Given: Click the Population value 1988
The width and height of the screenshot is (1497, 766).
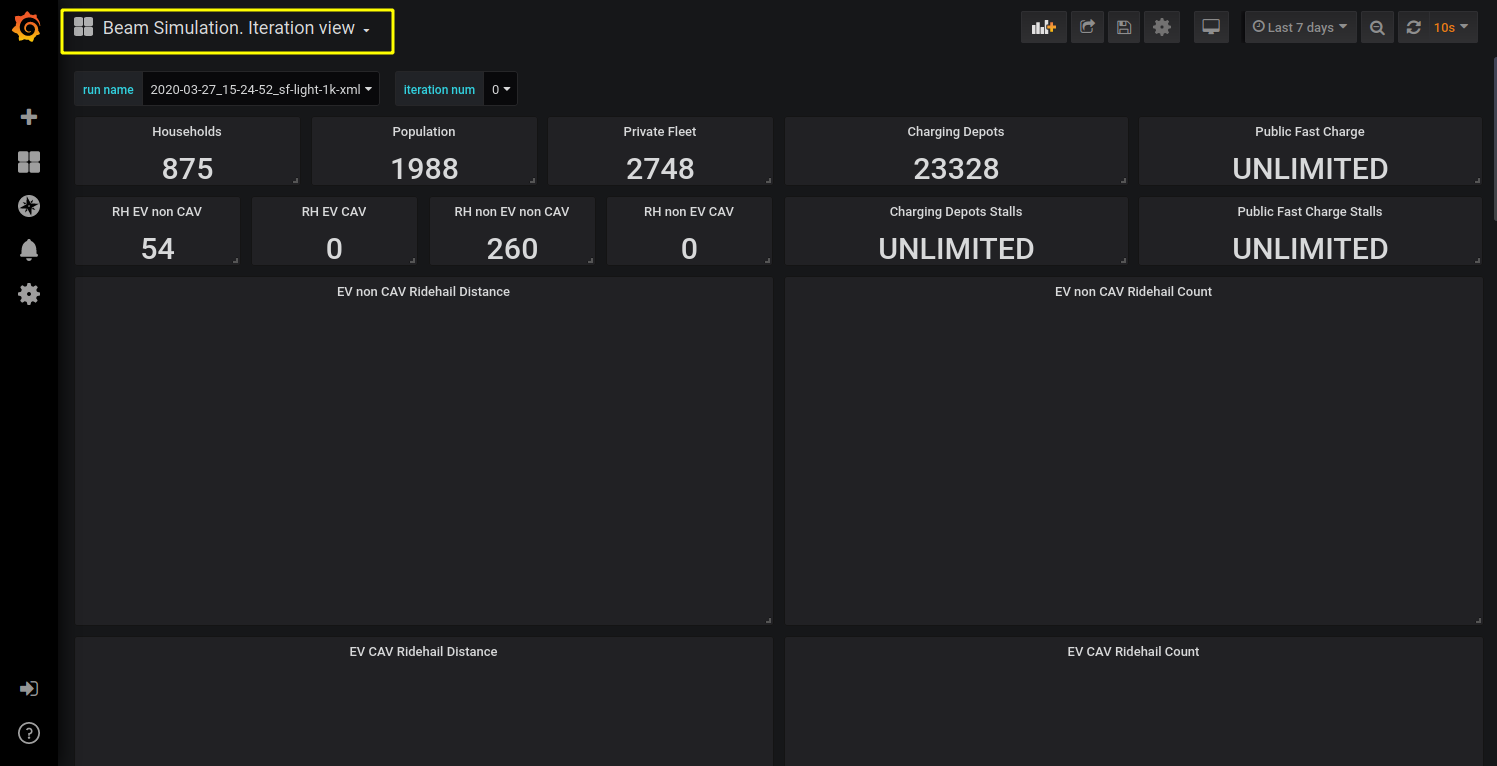Looking at the screenshot, I should pyautogui.click(x=425, y=169).
